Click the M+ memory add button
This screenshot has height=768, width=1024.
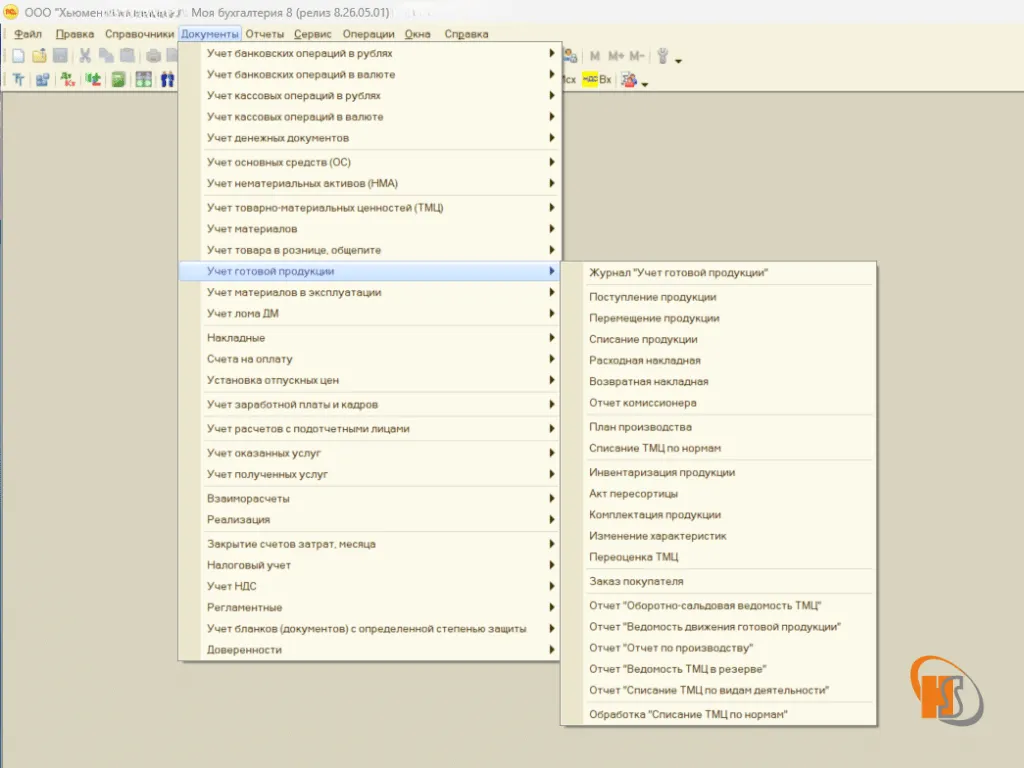coord(616,56)
